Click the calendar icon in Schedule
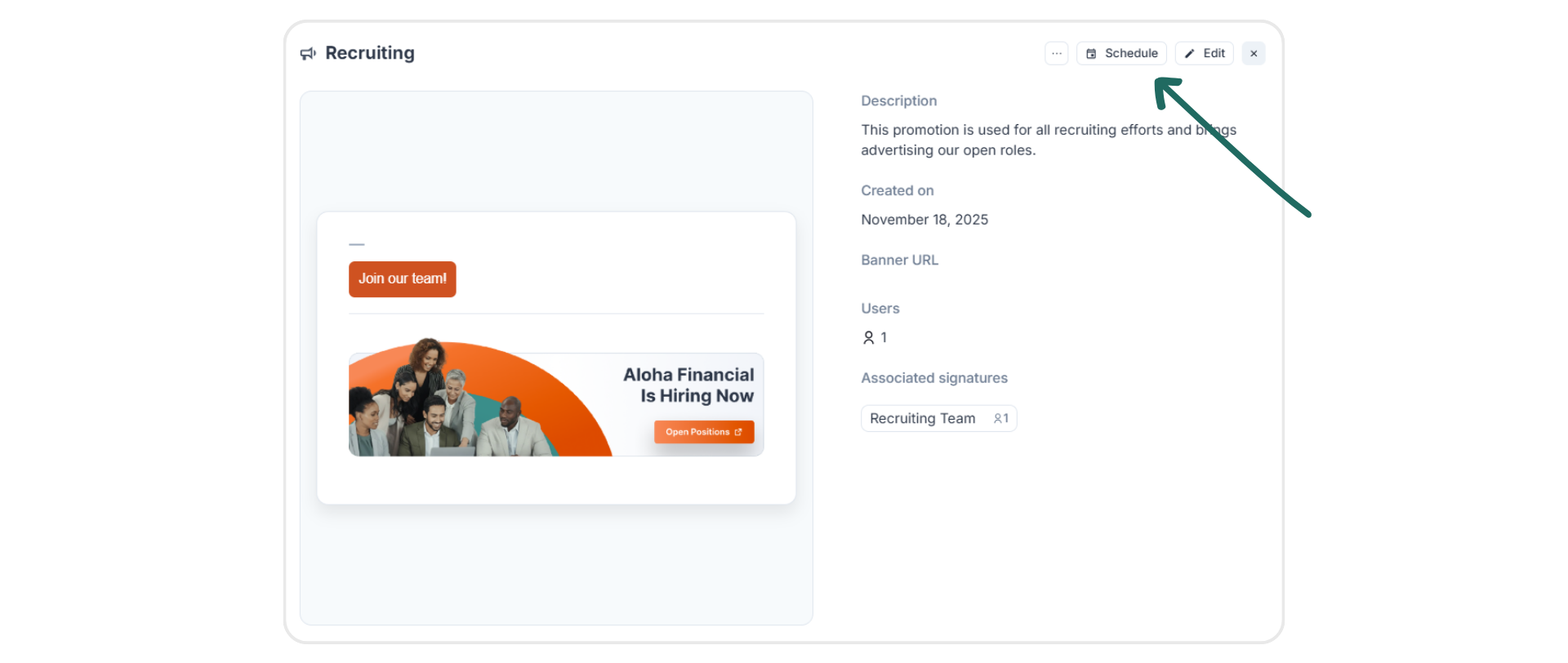This screenshot has width=1568, height=663. coord(1091,53)
